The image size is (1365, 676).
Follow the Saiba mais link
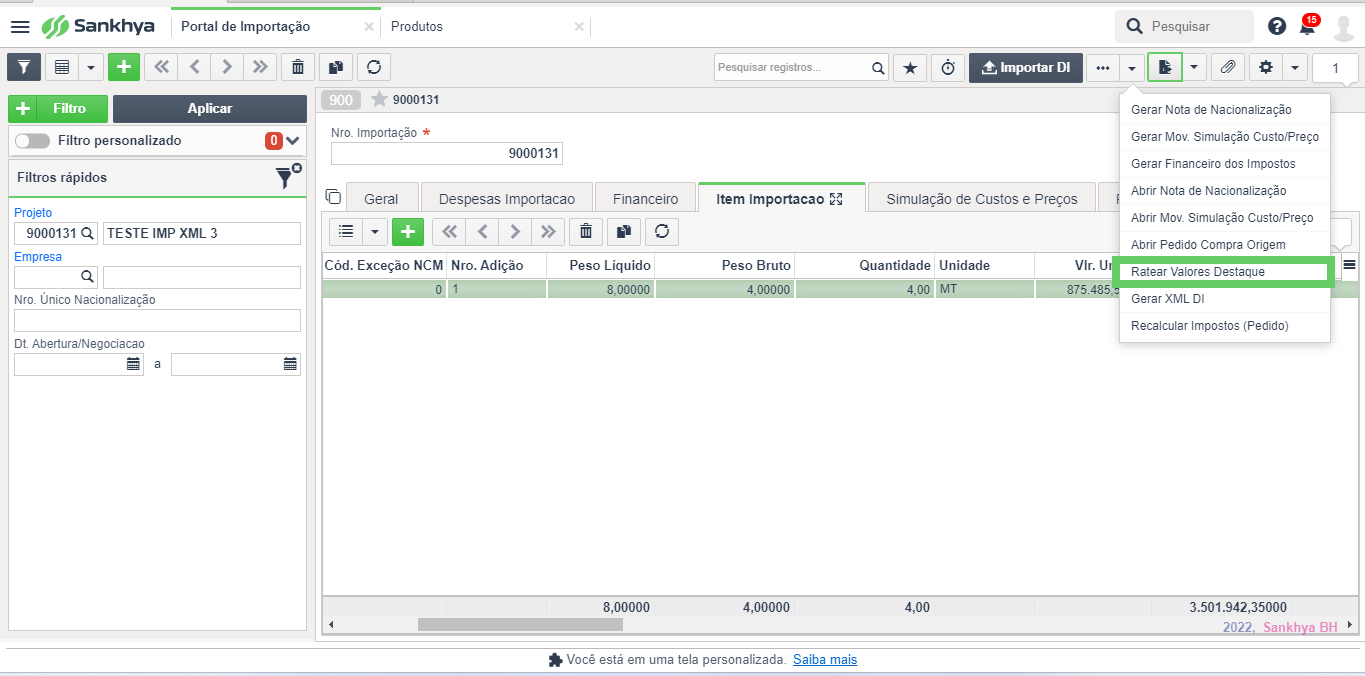(824, 660)
